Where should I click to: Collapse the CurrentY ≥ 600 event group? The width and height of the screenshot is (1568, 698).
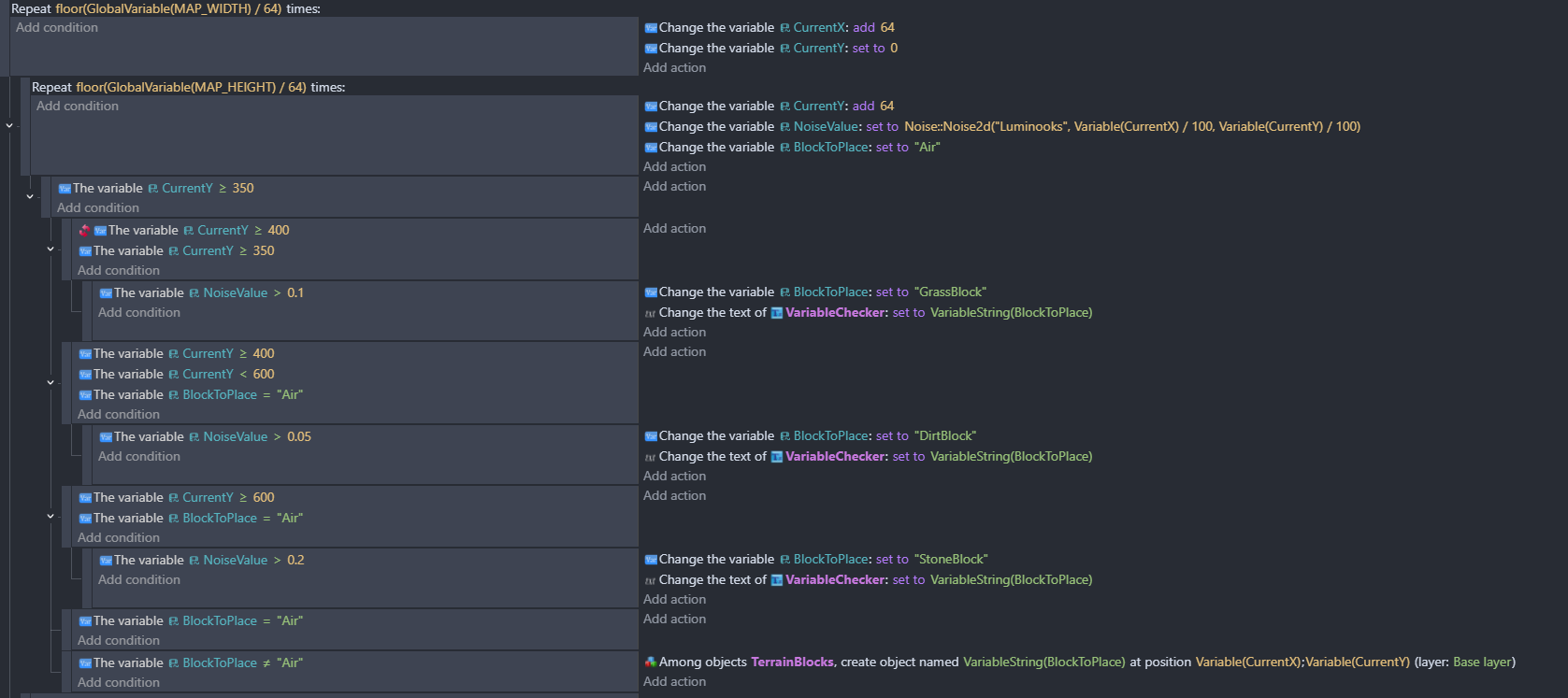50,516
